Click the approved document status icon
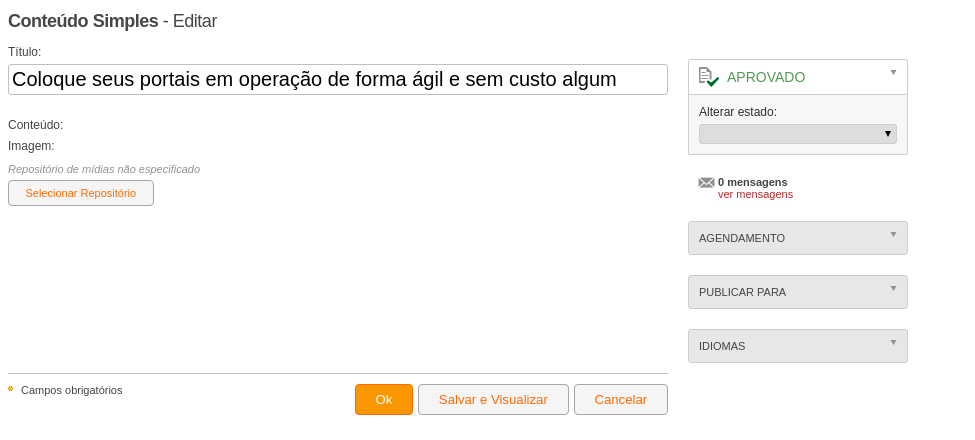975x440 pixels. point(708,77)
